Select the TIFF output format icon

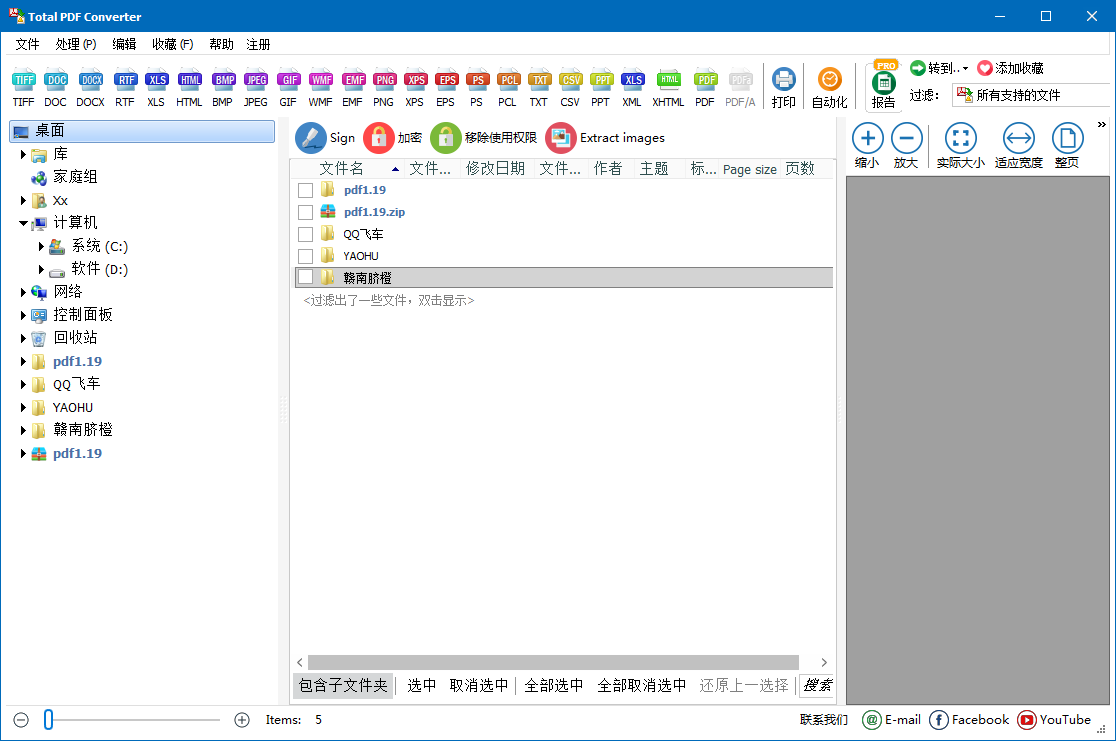24,81
